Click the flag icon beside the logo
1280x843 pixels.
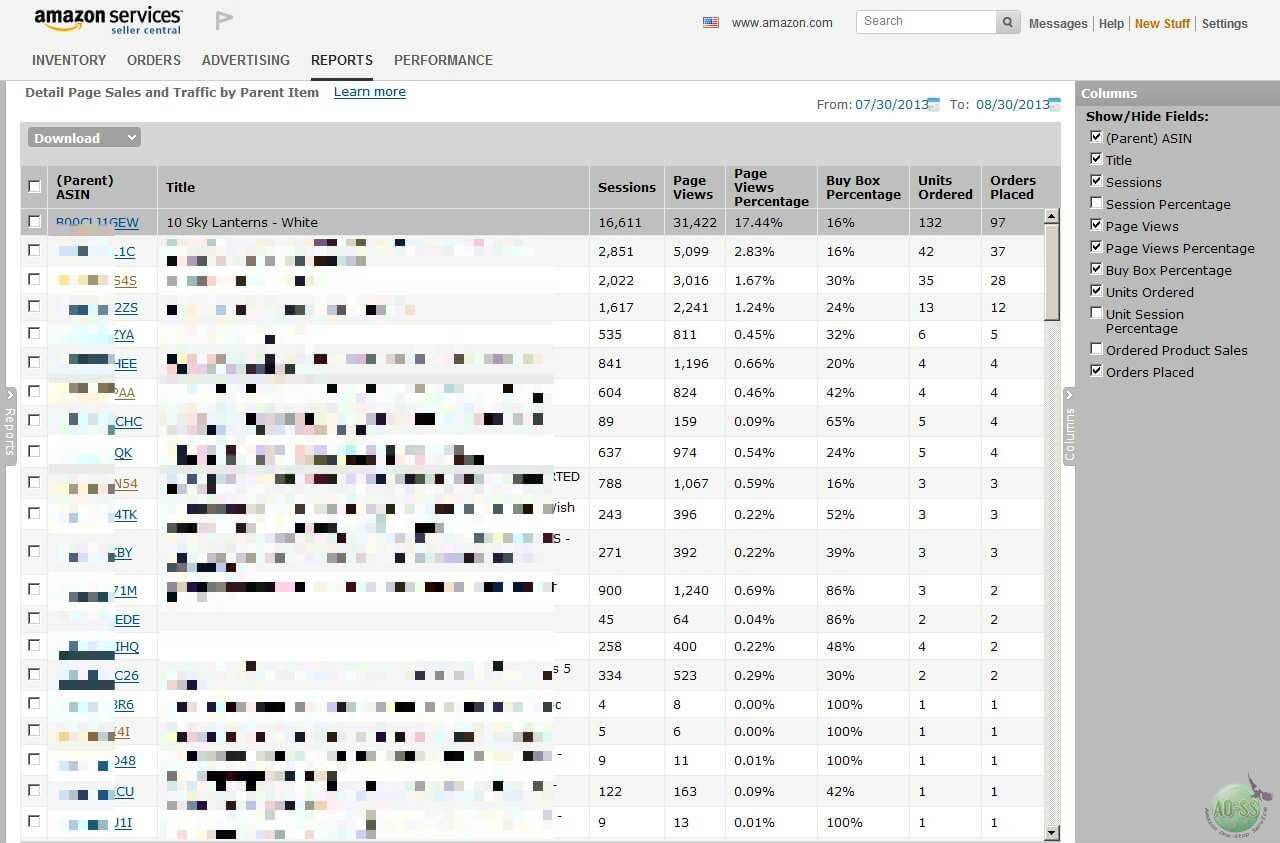pos(224,20)
